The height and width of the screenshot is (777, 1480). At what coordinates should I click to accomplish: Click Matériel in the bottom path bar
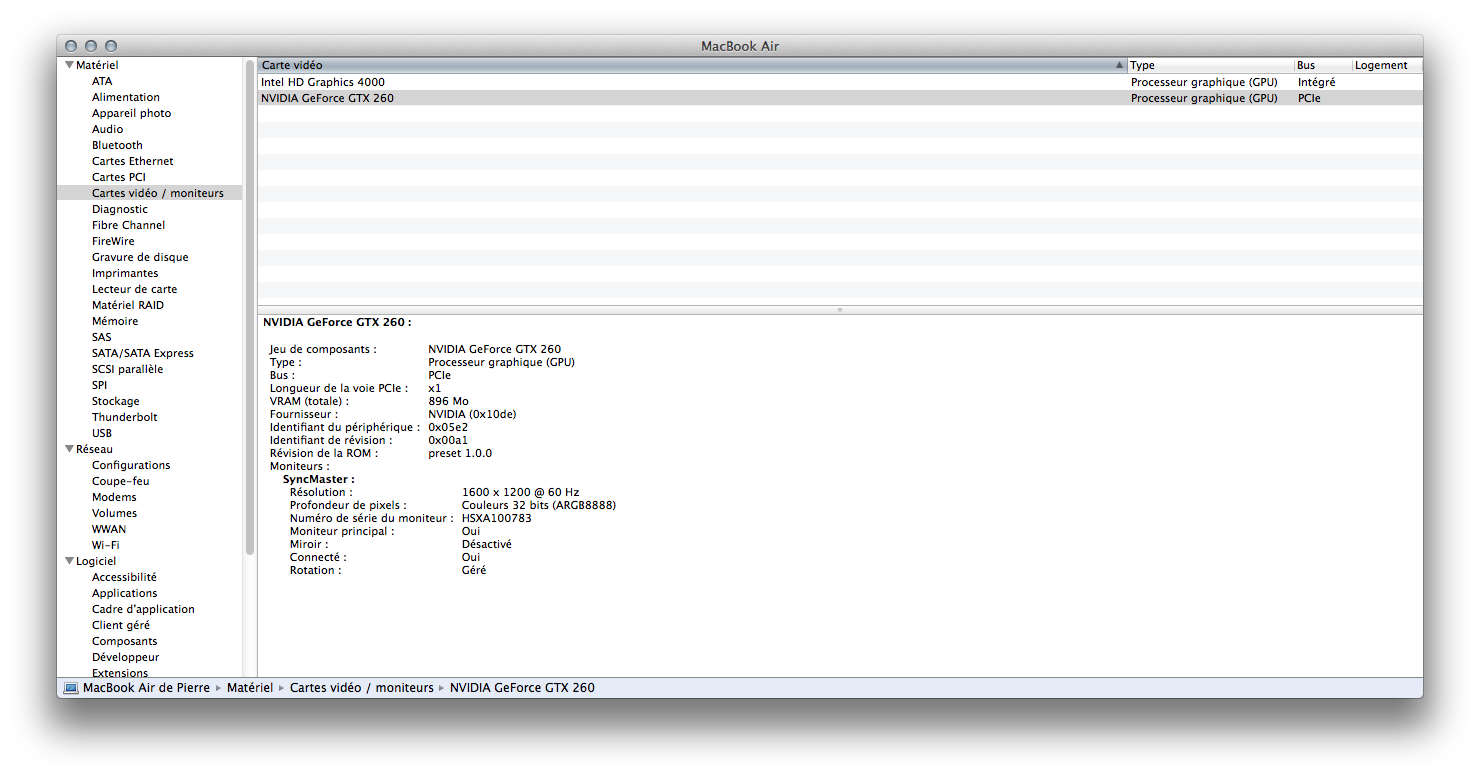coord(250,688)
